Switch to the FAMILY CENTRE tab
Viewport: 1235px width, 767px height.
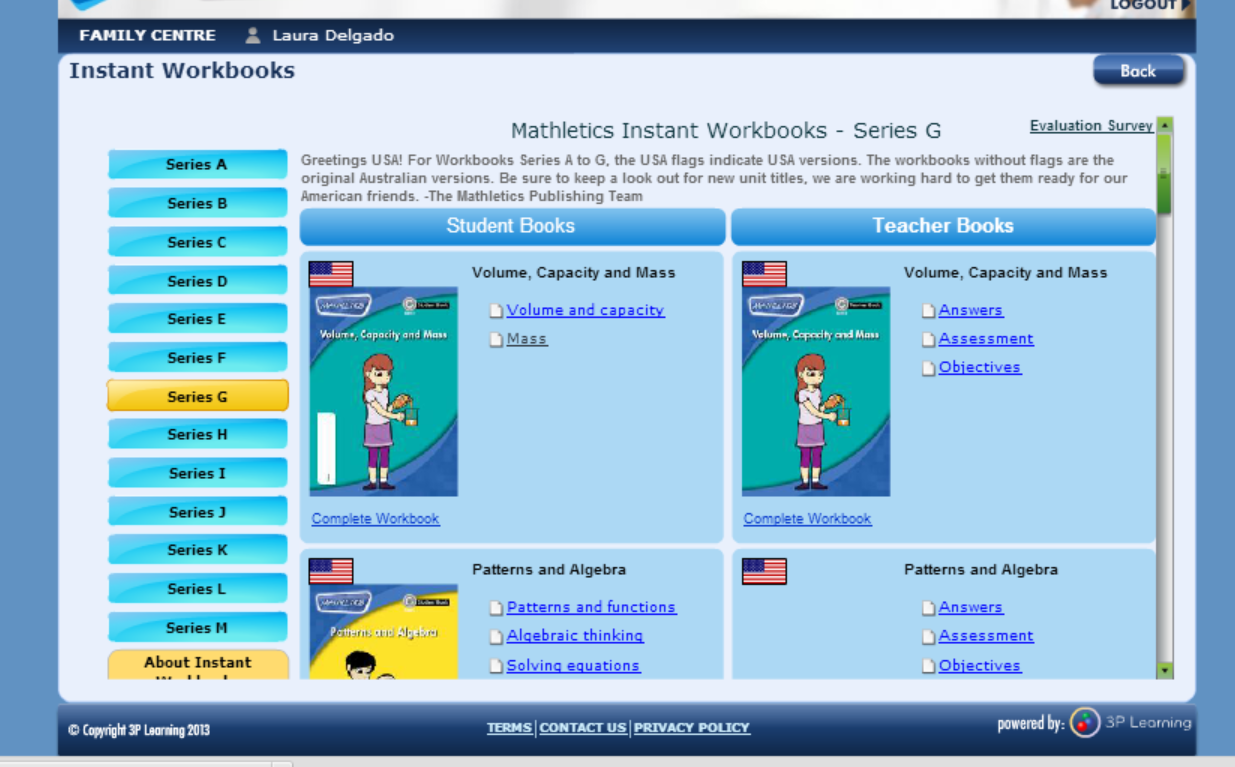[x=147, y=34]
